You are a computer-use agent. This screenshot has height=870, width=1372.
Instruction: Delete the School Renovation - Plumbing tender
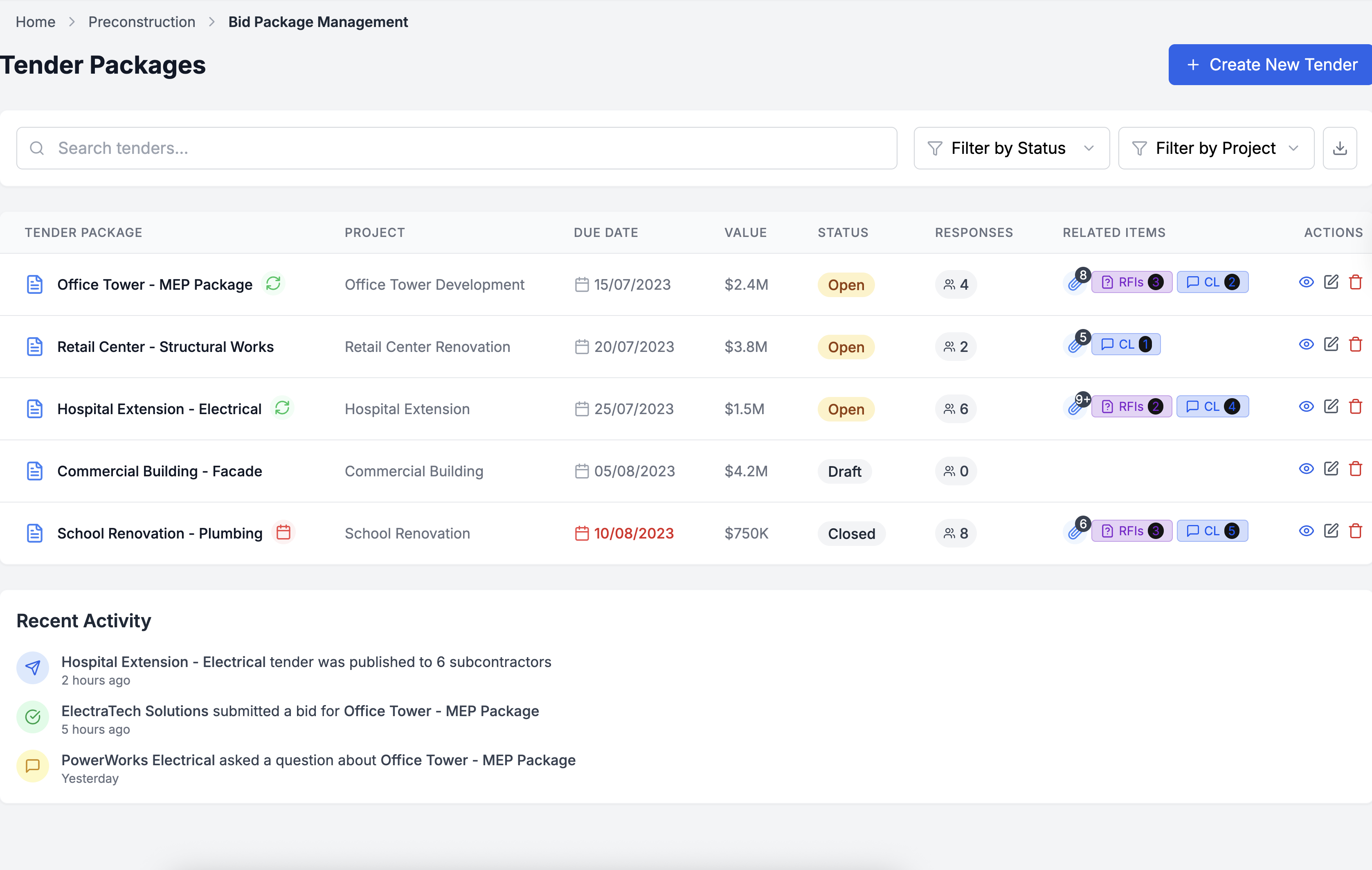1356,530
